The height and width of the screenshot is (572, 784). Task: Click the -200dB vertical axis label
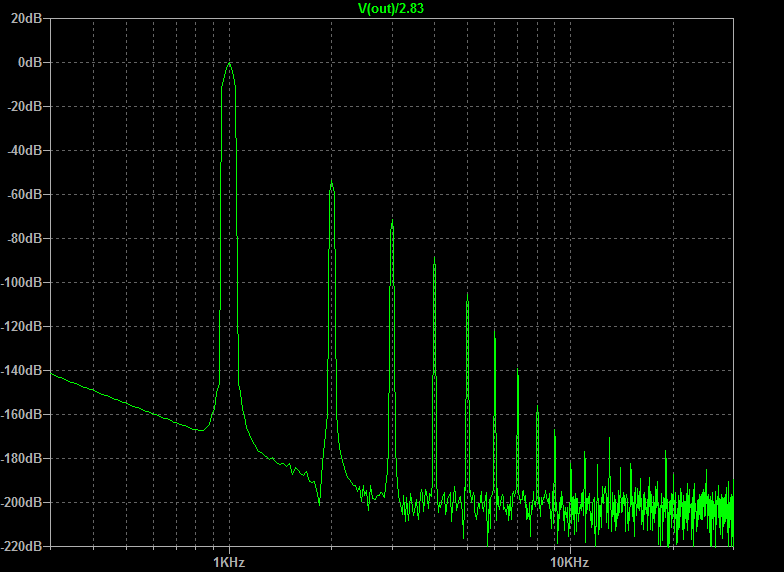pyautogui.click(x=21, y=502)
